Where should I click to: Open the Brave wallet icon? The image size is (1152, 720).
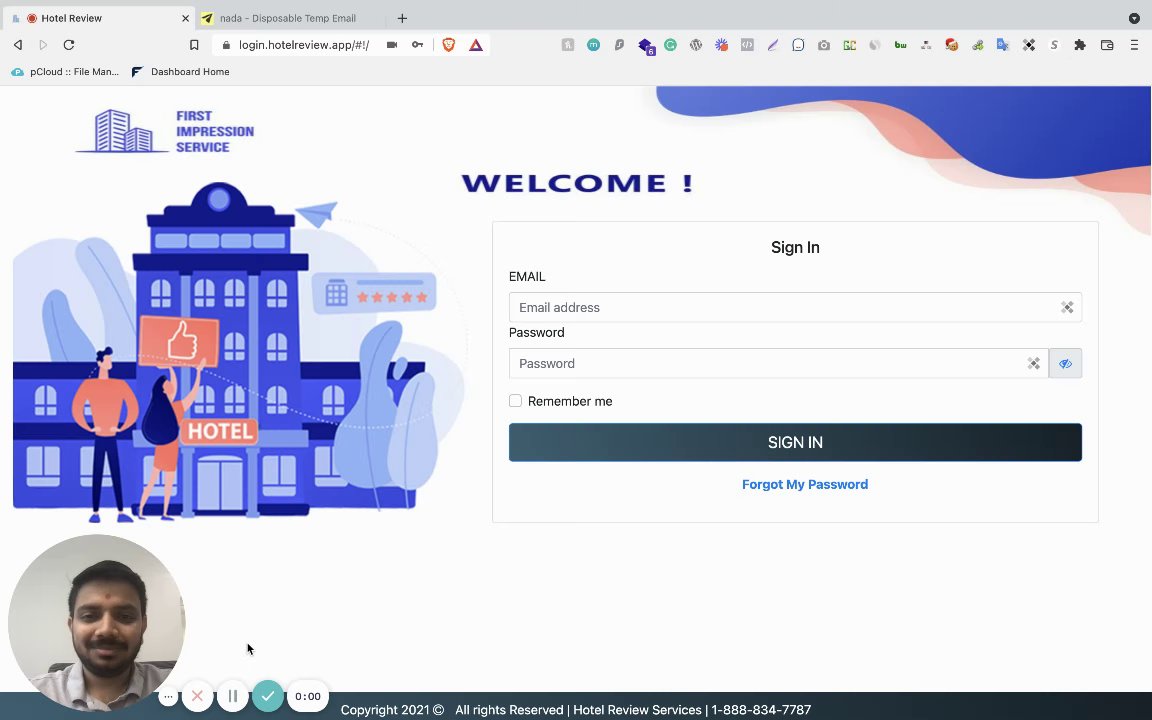(1107, 45)
